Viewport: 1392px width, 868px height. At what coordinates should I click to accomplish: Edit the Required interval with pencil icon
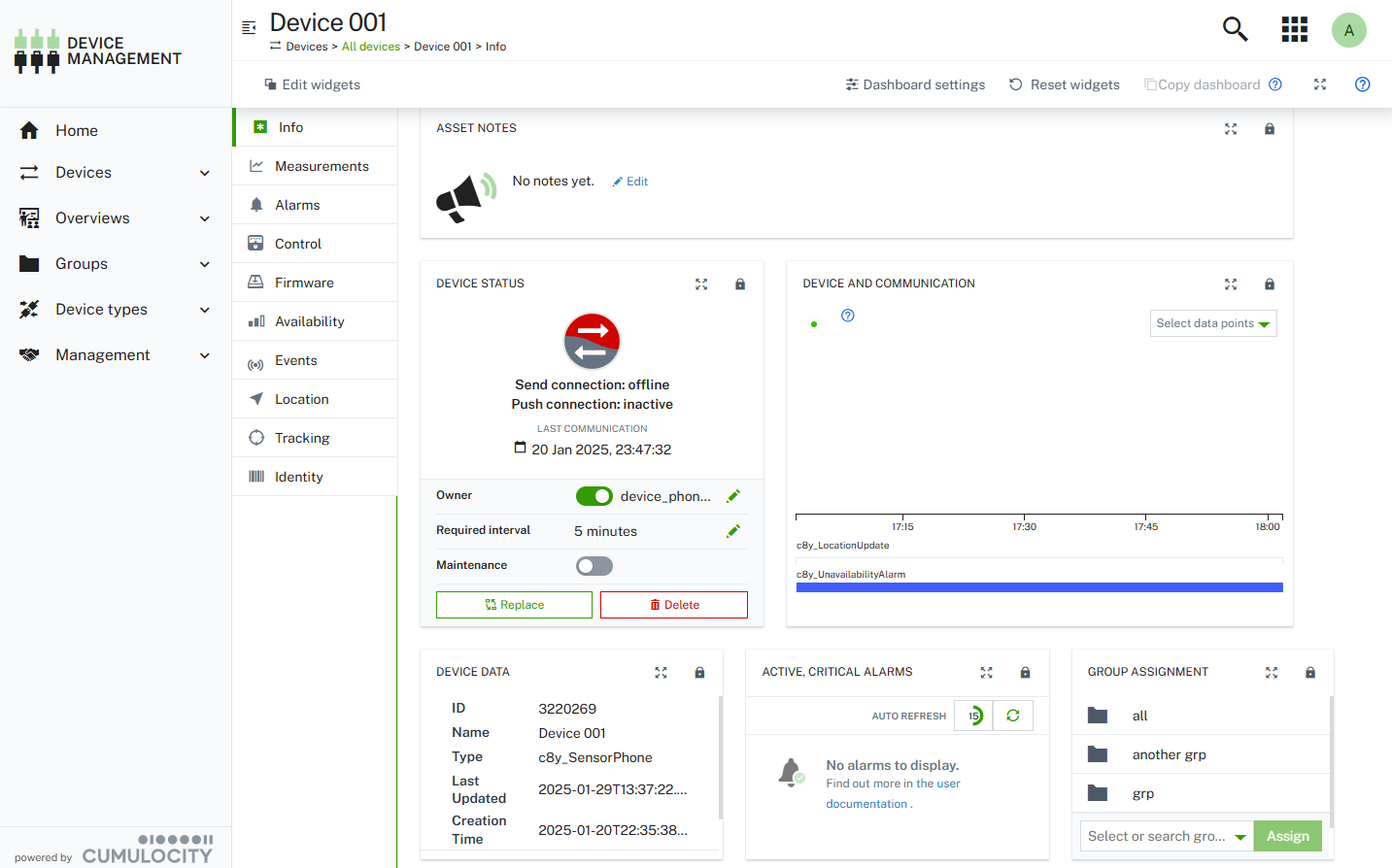tap(733, 531)
